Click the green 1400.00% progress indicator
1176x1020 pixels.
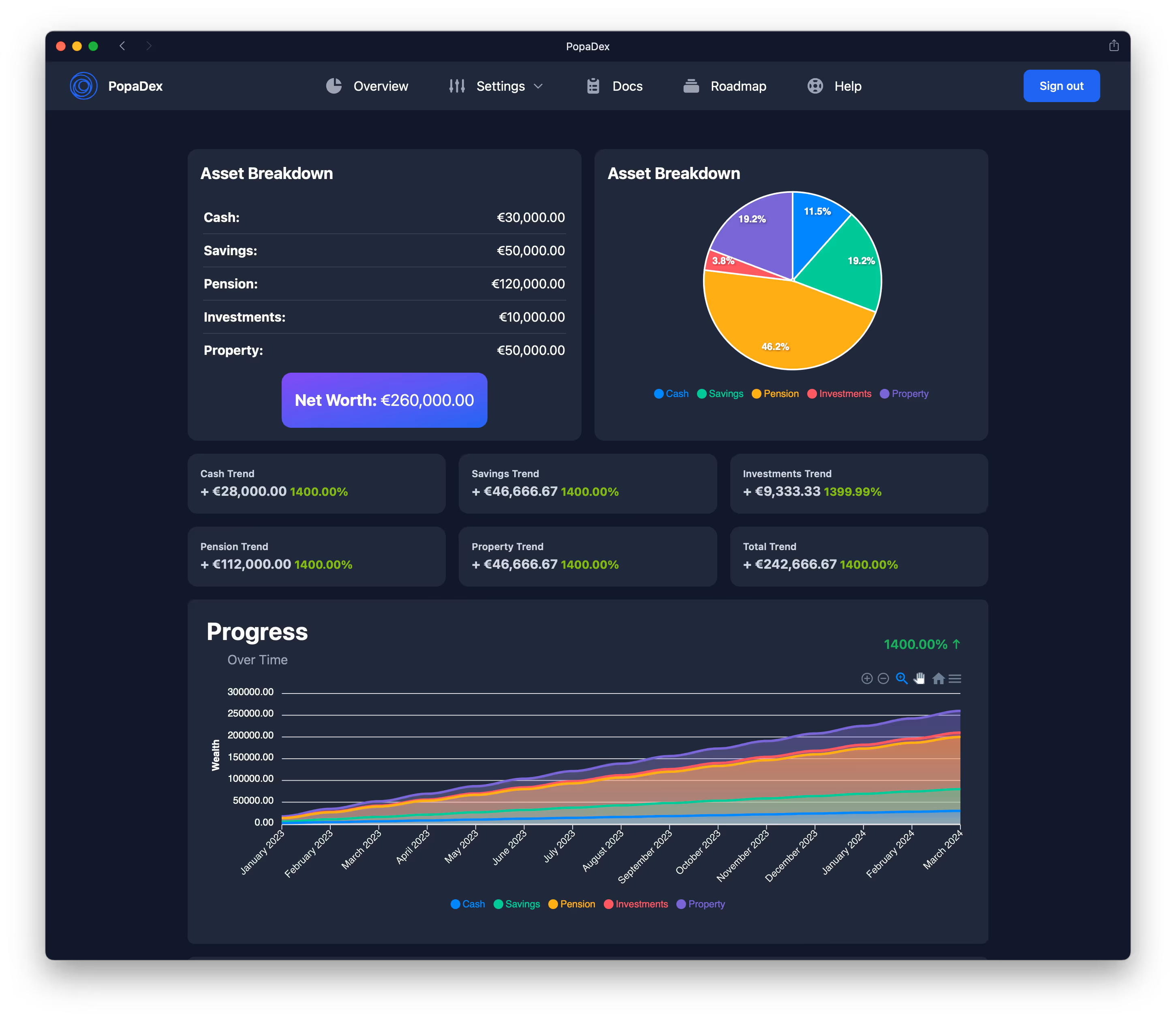[x=922, y=644]
